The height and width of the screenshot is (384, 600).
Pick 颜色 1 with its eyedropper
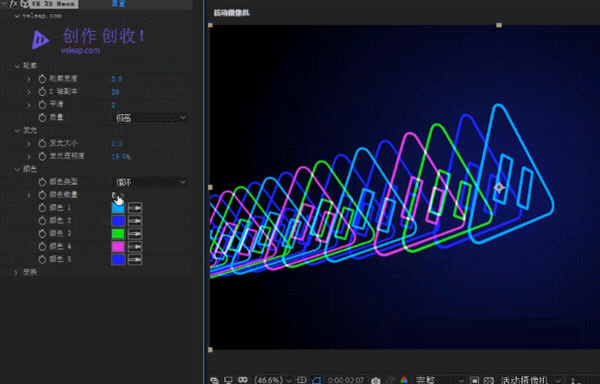tap(135, 208)
